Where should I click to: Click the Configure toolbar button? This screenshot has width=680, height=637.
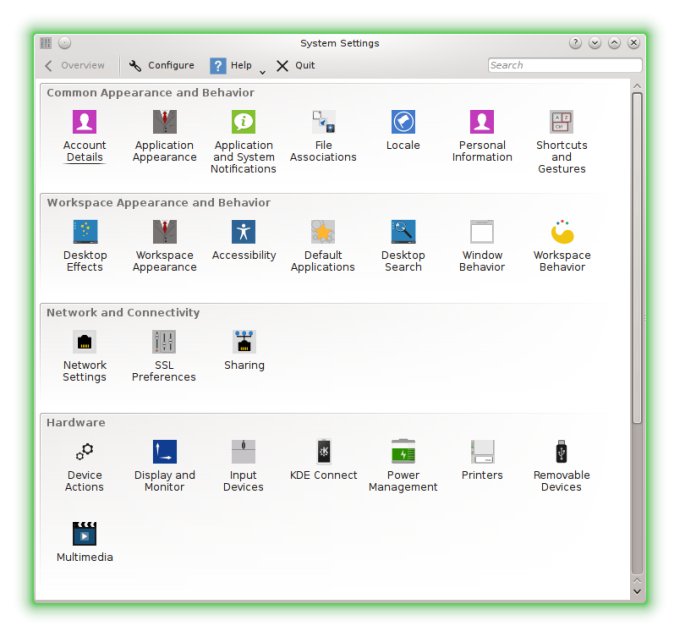(162, 66)
